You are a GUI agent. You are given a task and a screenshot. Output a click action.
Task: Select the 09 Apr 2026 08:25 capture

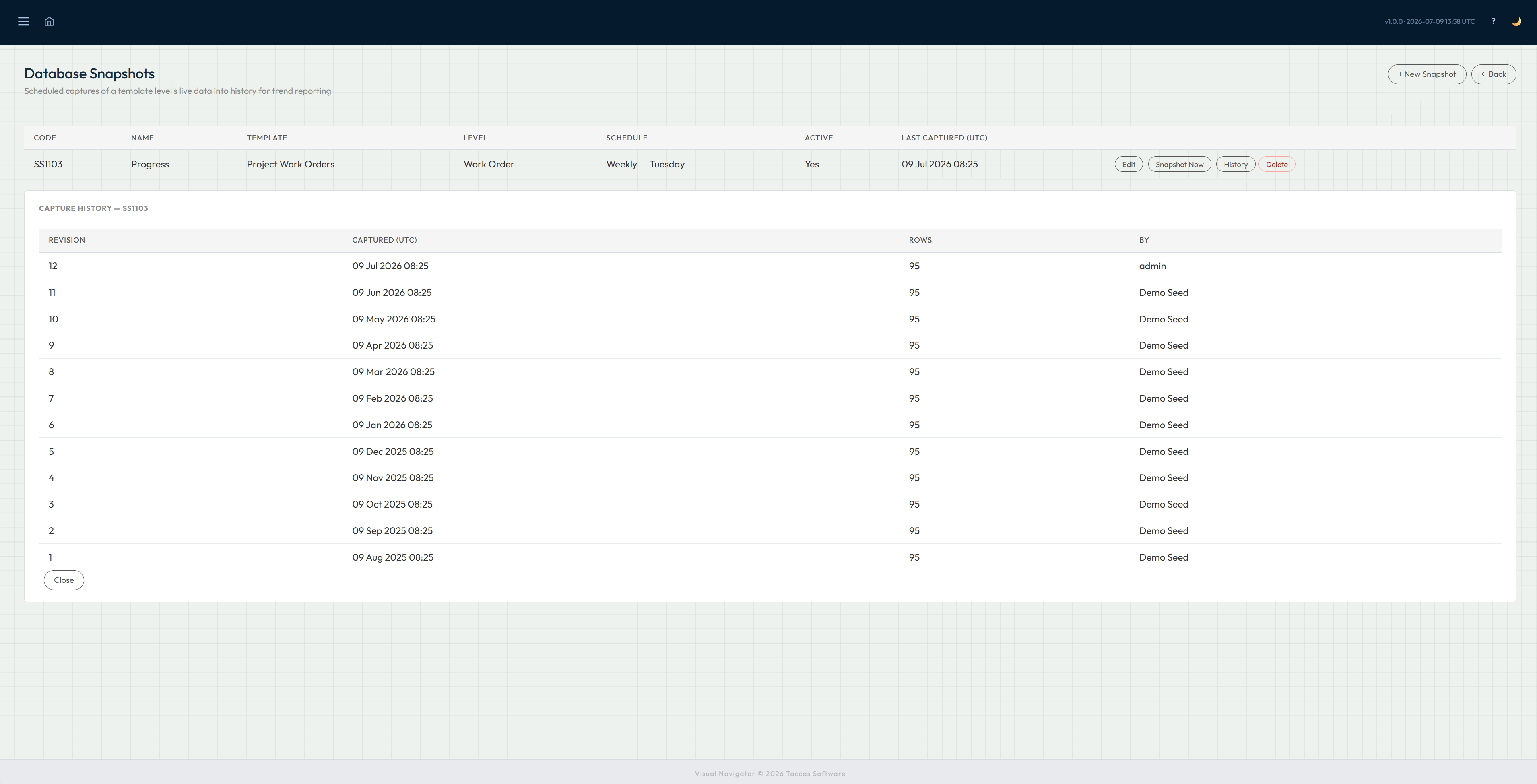point(393,345)
